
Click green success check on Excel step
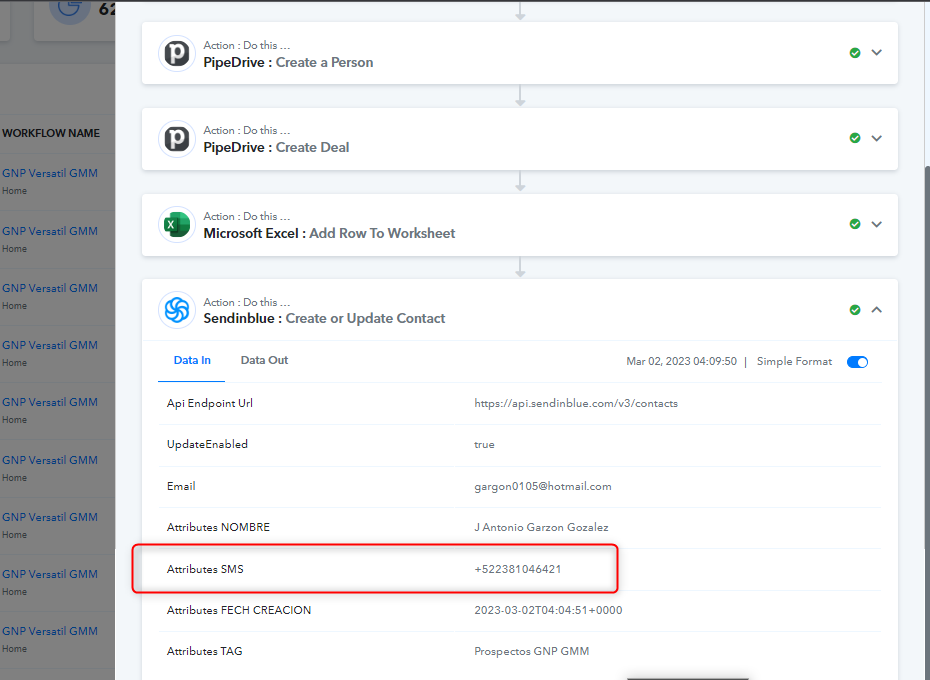[x=855, y=224]
